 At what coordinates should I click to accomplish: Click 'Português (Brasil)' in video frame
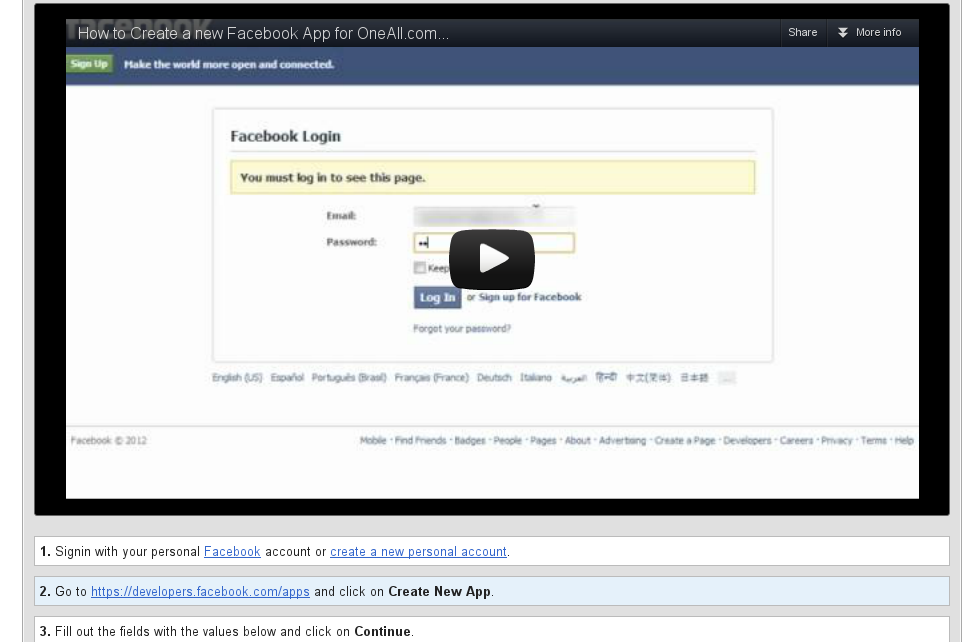pos(349,378)
